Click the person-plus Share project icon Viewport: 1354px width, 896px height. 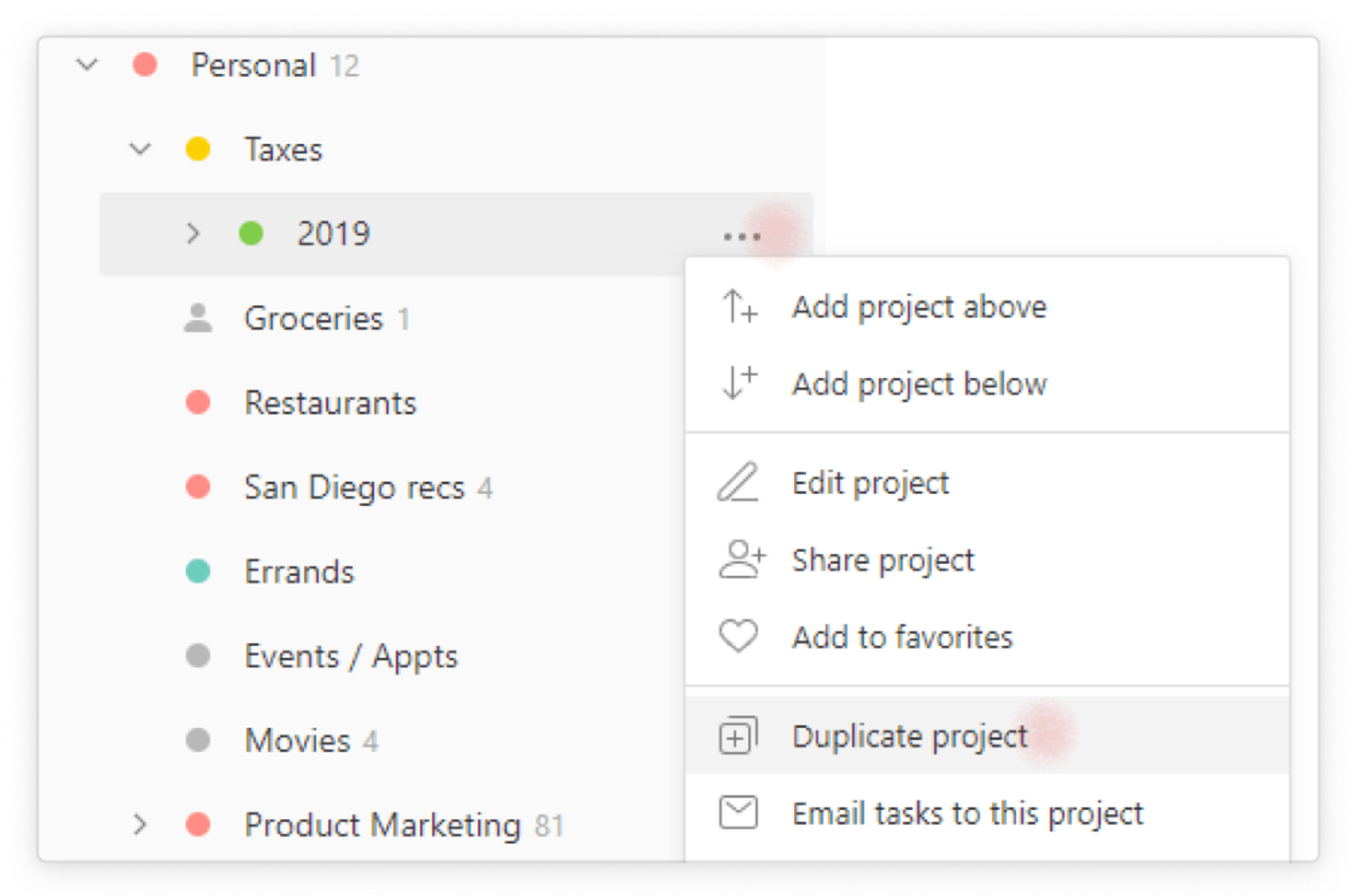click(742, 560)
